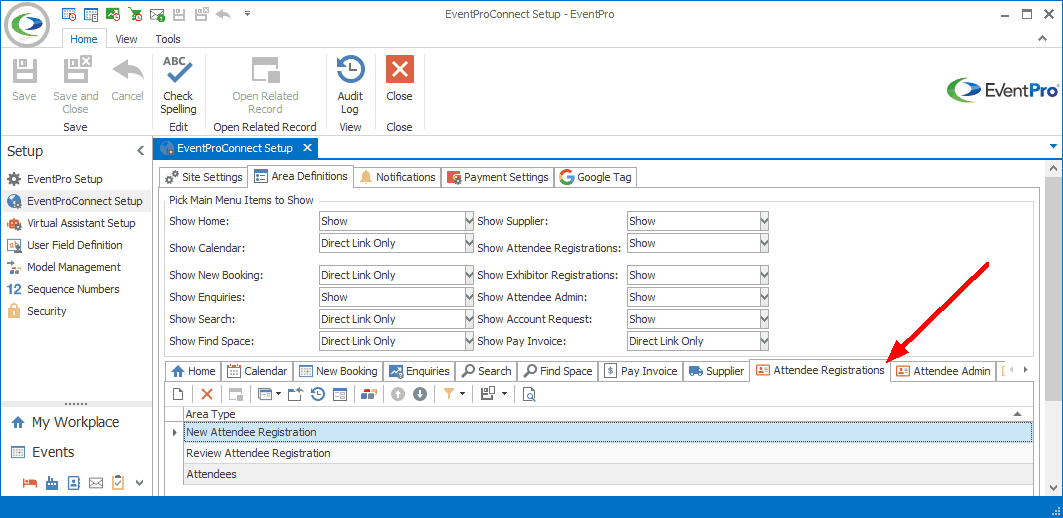Switch to the Site Settings tab
1063x518 pixels.
[203, 177]
